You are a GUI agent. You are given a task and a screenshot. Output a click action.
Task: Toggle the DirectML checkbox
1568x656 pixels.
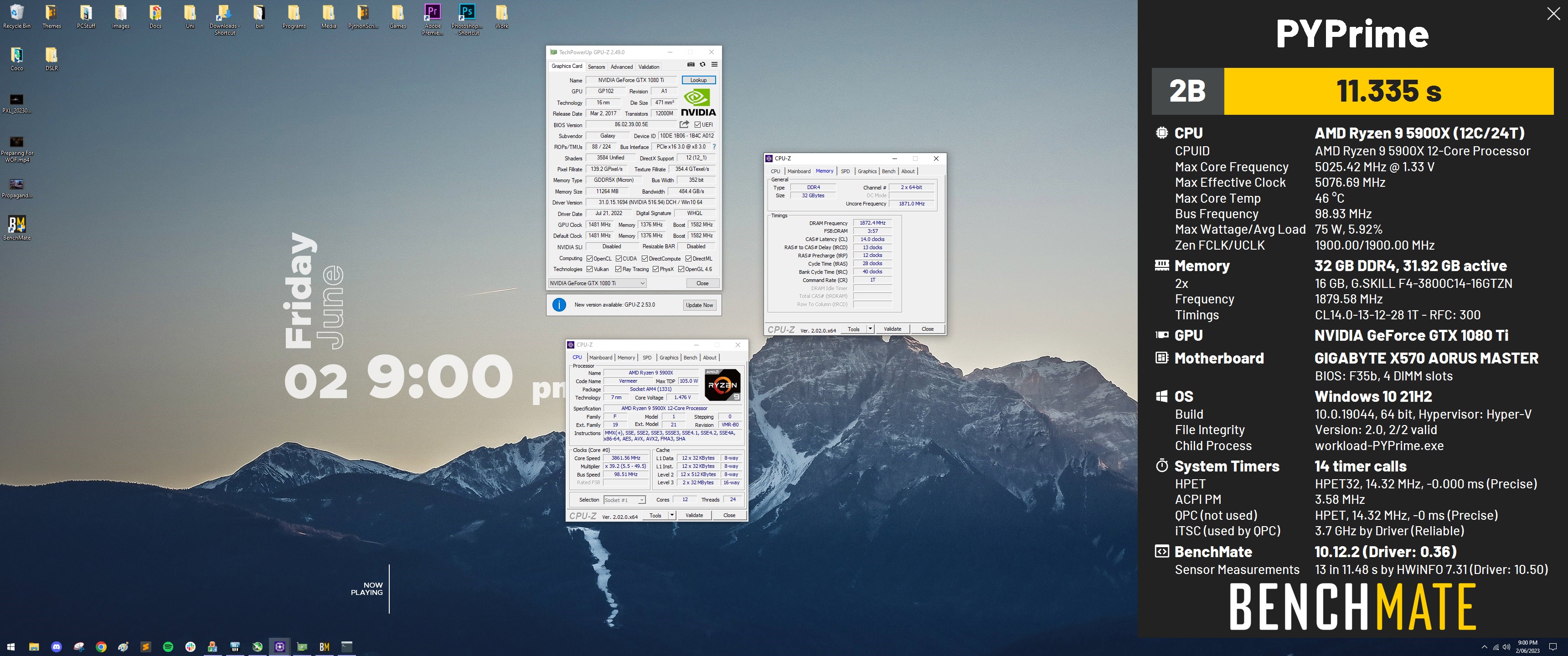[688, 259]
